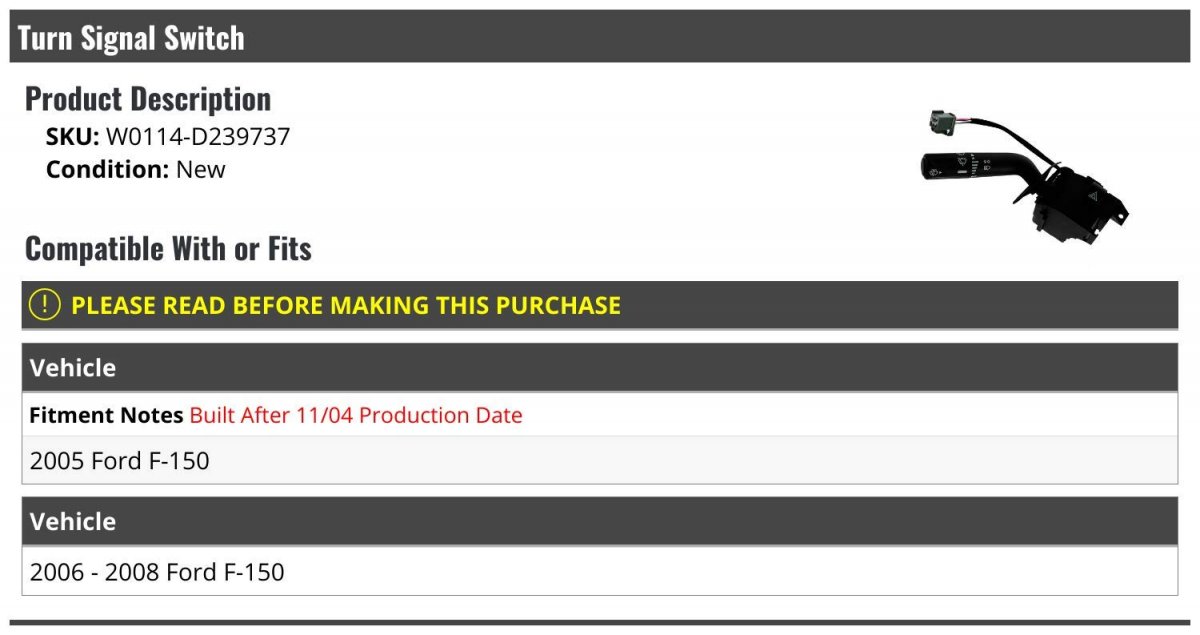
Task: Select the Product Description heading
Action: 148,99
